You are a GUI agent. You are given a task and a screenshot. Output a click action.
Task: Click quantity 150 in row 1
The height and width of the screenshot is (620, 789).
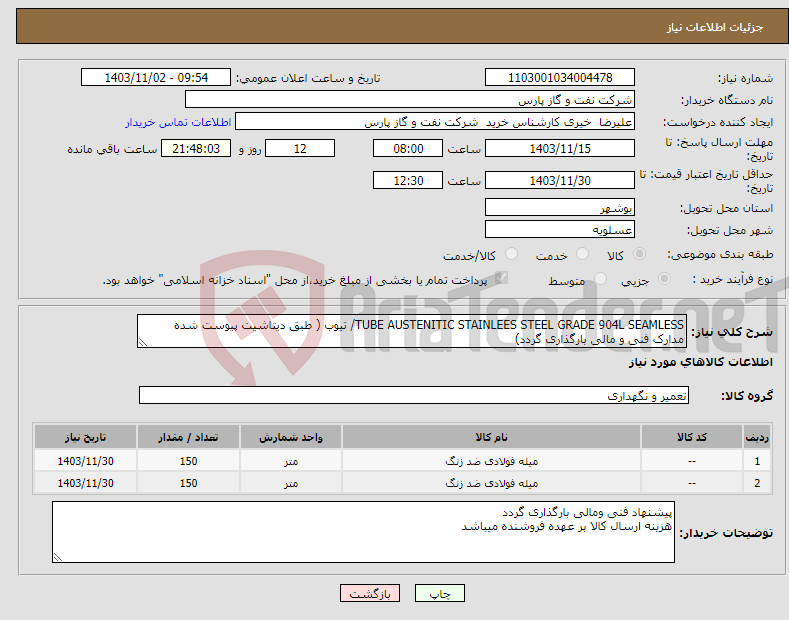coord(188,461)
